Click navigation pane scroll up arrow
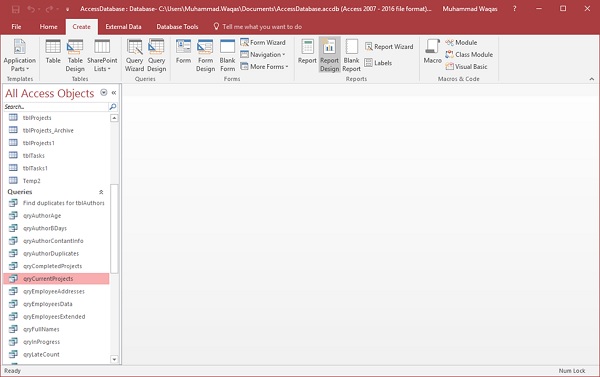 tap(114, 118)
